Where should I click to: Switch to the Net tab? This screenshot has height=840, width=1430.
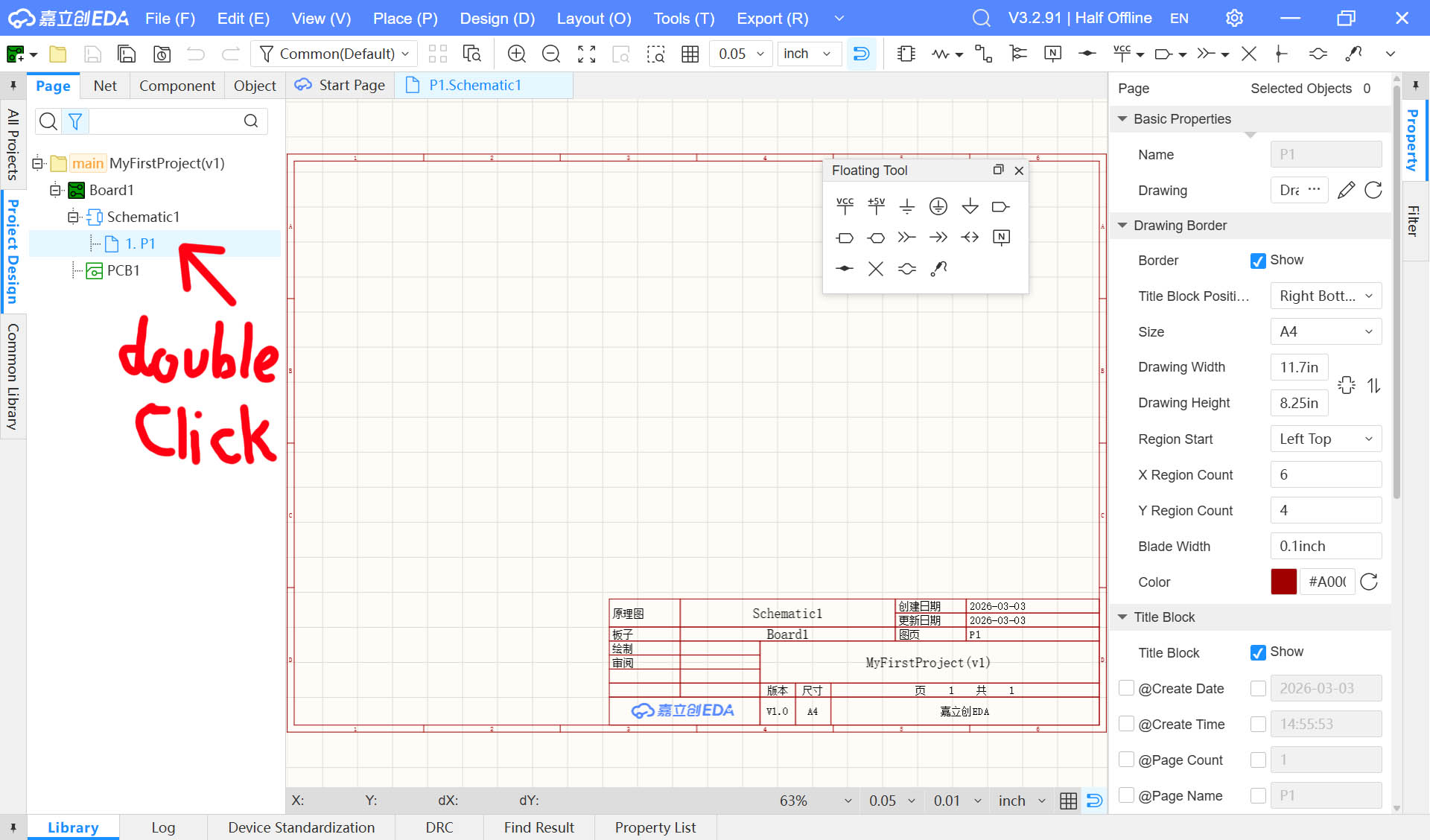tap(105, 86)
